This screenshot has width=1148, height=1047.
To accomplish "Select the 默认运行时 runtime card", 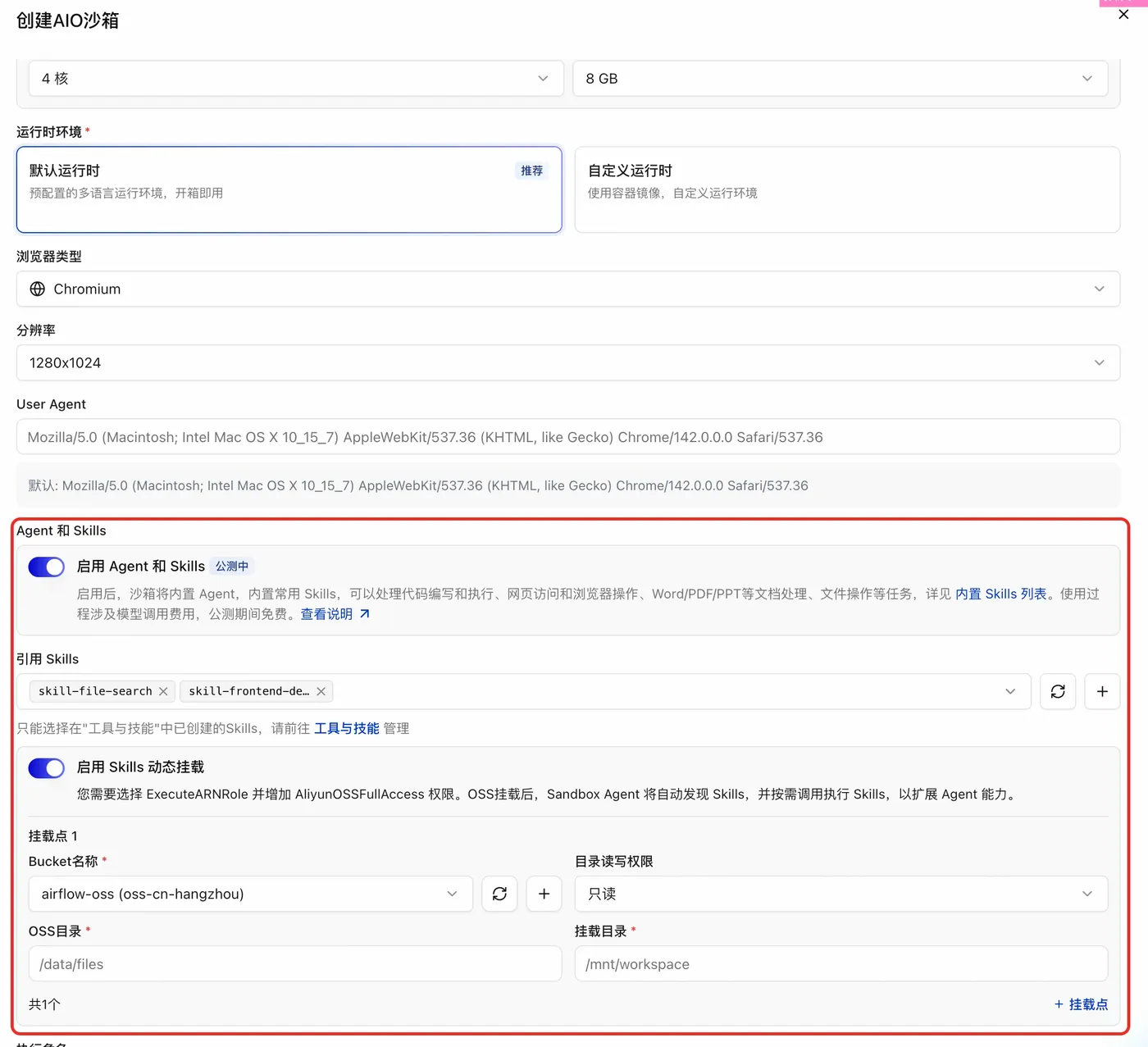I will 289,189.
